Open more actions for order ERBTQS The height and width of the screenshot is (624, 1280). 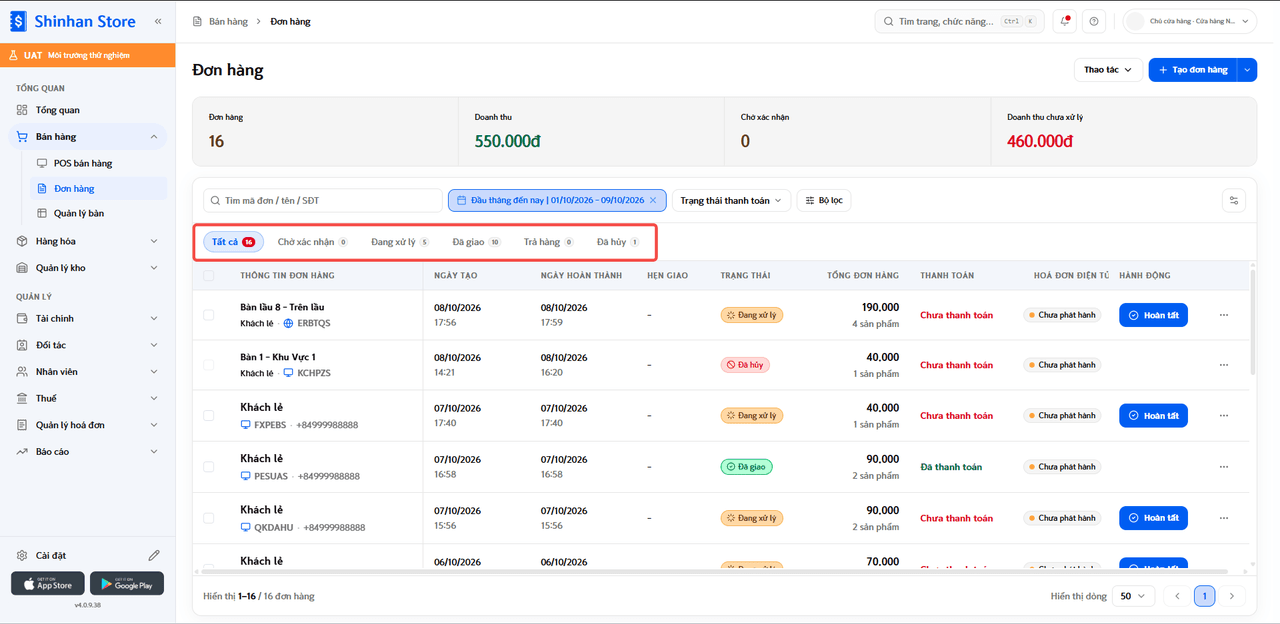1224,315
